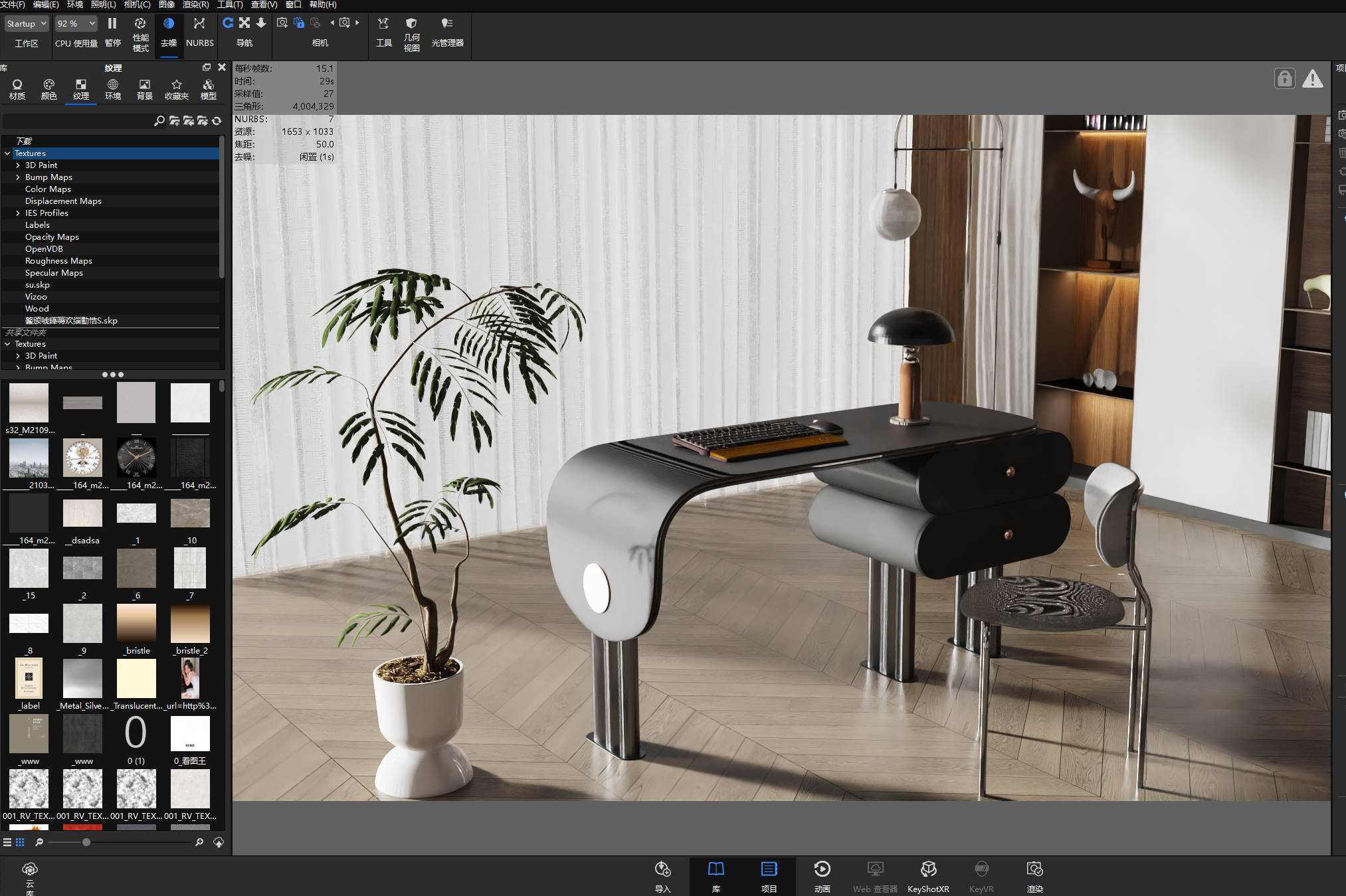Click the library search magnifier icon
Screen dimensions: 1346x896
click(x=159, y=121)
